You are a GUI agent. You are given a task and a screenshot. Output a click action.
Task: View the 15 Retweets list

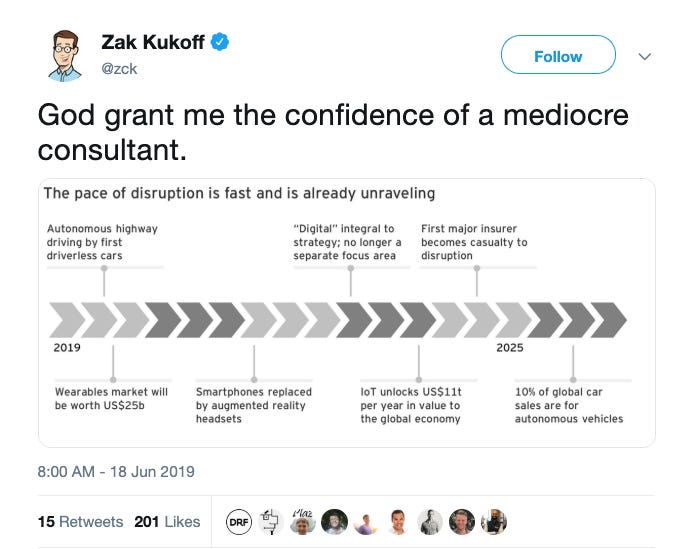coord(80,522)
